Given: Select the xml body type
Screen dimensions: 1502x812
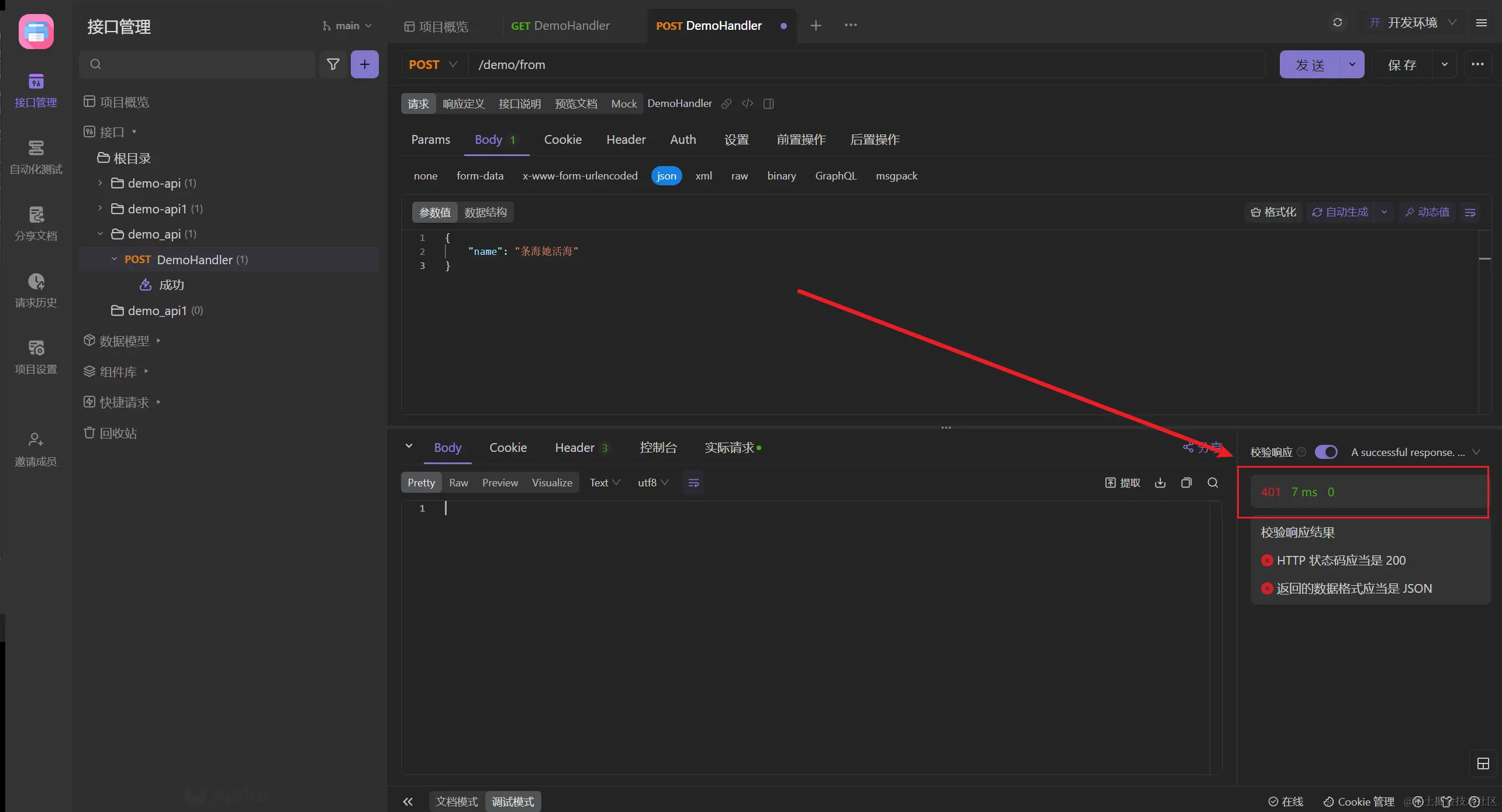Looking at the screenshot, I should (703, 176).
